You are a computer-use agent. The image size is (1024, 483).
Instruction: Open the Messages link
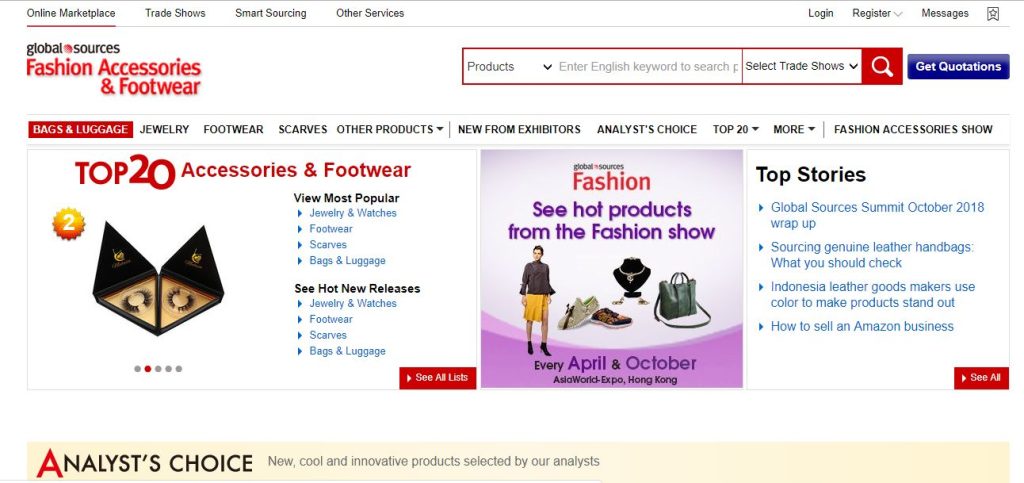click(944, 13)
